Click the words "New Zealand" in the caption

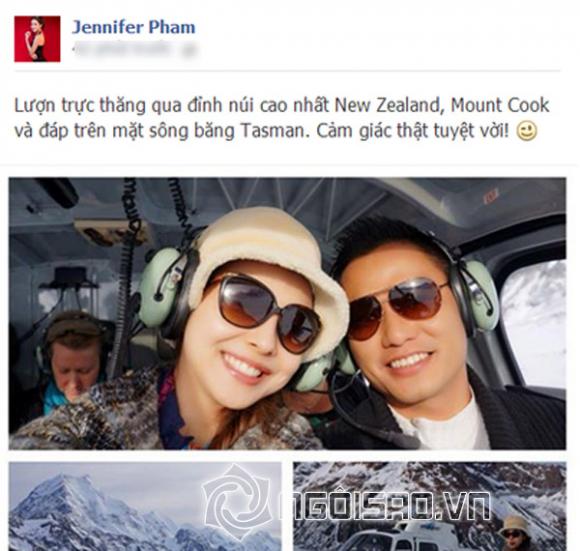pyautogui.click(x=388, y=105)
